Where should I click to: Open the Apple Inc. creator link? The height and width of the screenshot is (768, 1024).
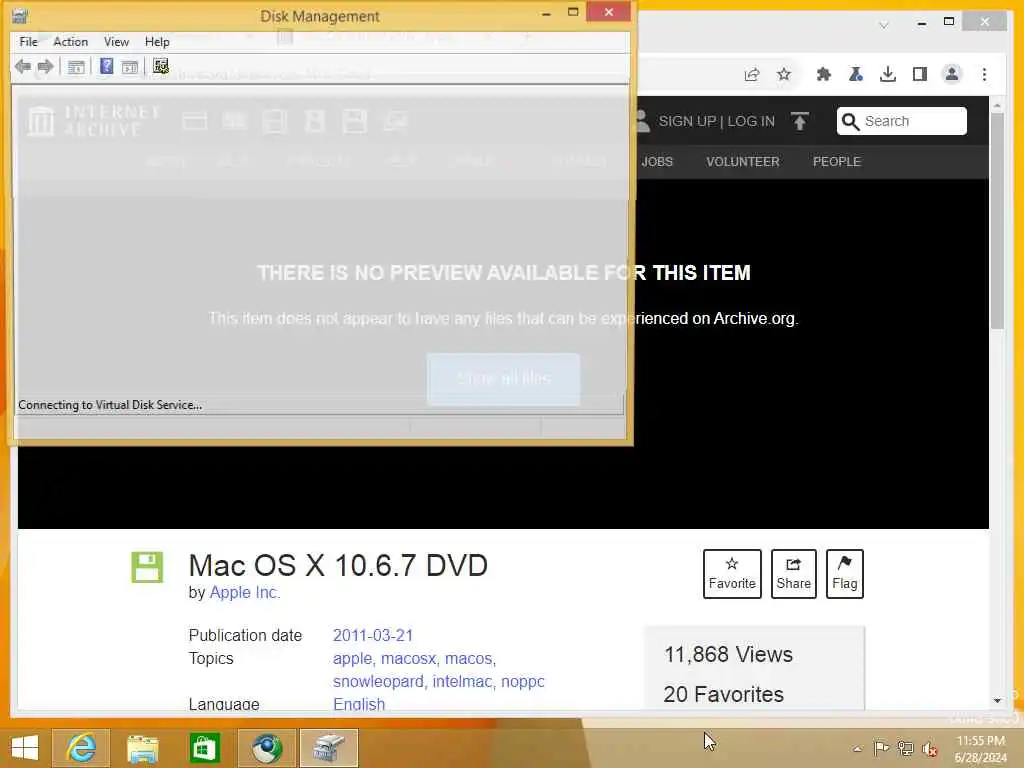[245, 592]
